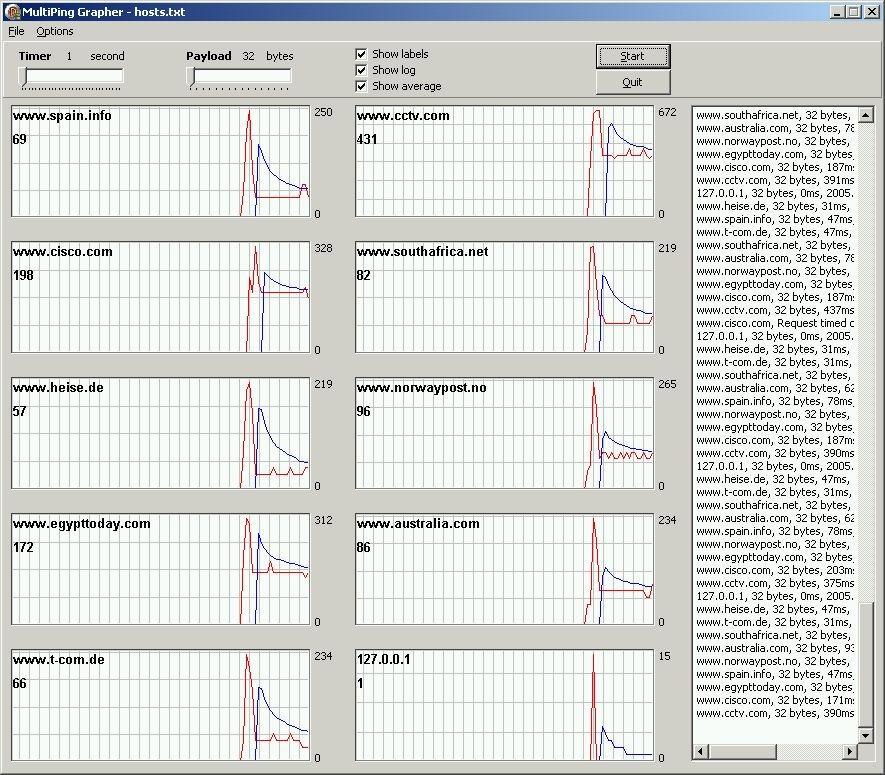Click the Payload slider track

click(239, 76)
